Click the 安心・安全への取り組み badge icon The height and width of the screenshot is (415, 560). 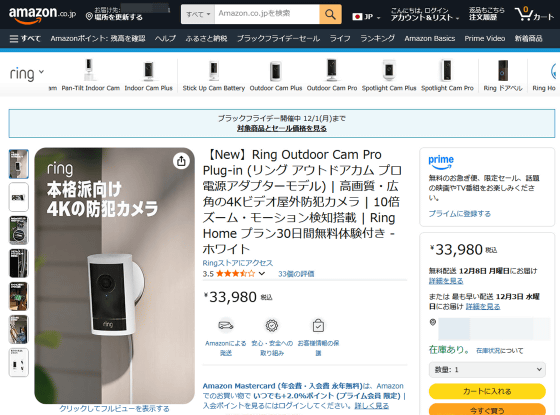(x=272, y=325)
